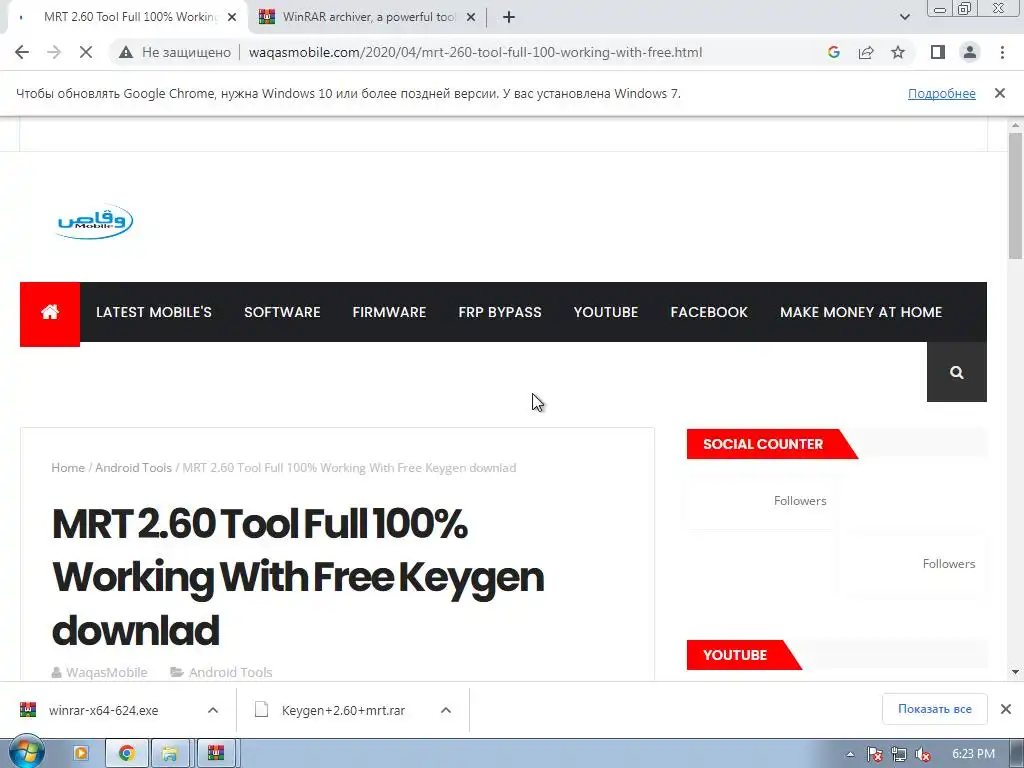
Task: Open the Chrome profile avatar
Action: pyautogui.click(x=970, y=52)
